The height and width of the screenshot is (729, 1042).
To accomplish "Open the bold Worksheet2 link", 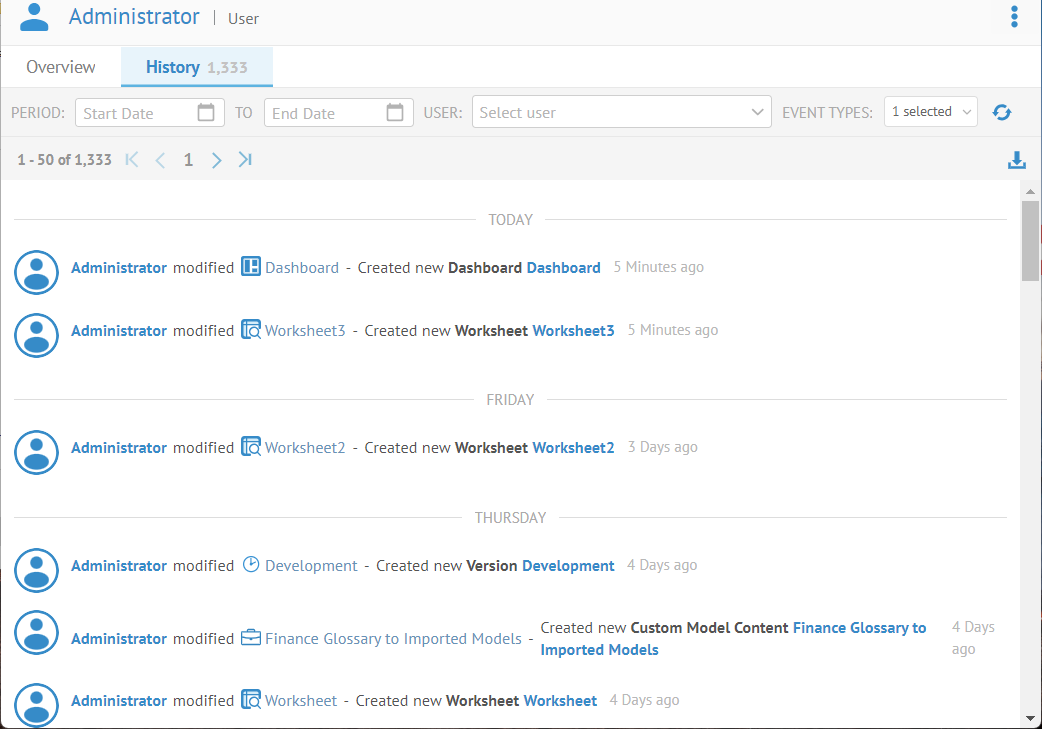I will tap(573, 448).
